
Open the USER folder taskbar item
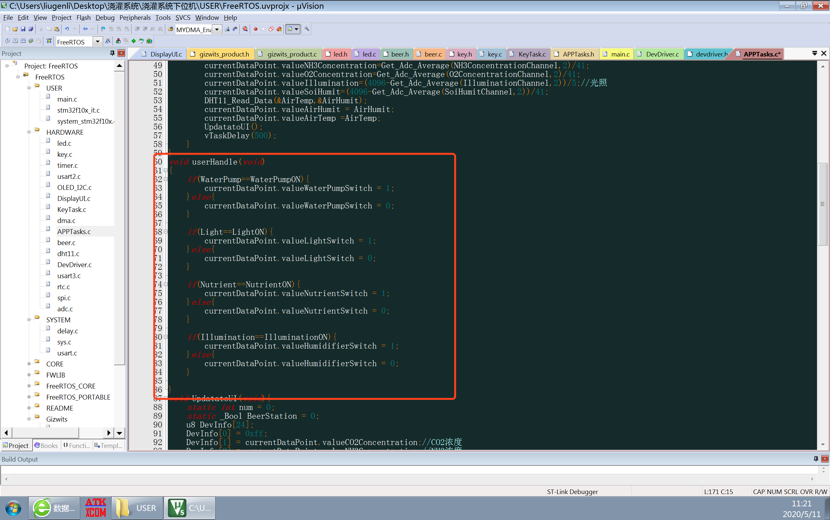[x=136, y=508]
